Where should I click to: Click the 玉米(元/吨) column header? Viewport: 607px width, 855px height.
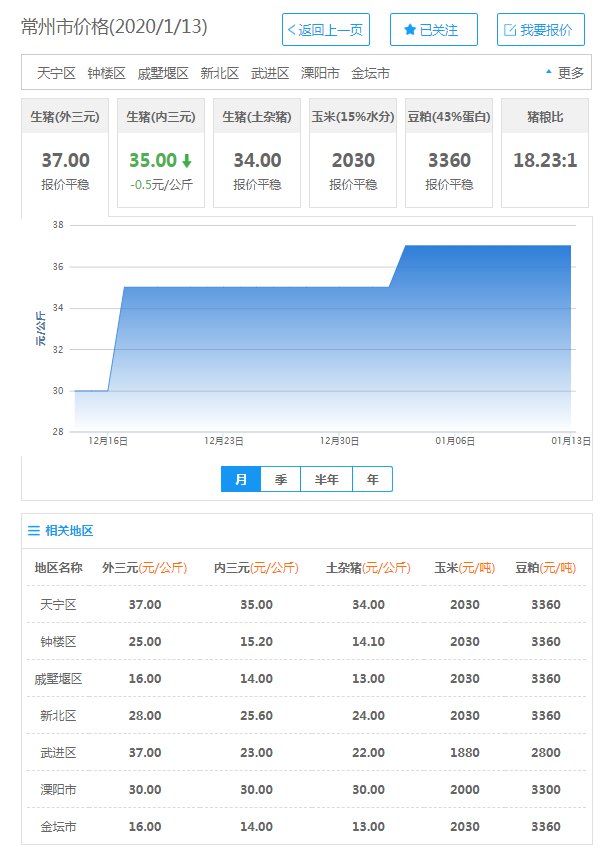[x=465, y=568]
